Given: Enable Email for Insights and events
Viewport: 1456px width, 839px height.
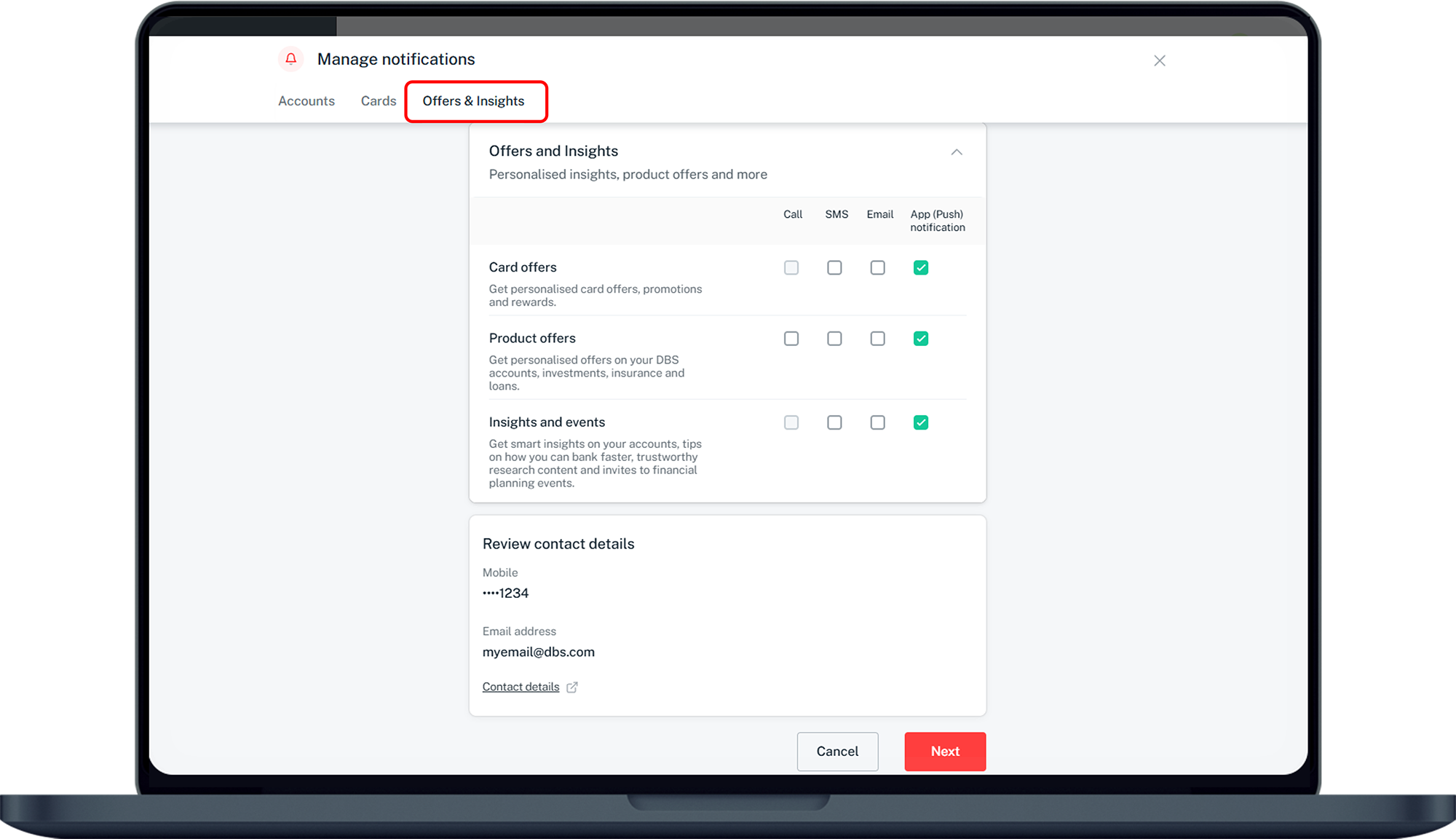Looking at the screenshot, I should (877, 422).
